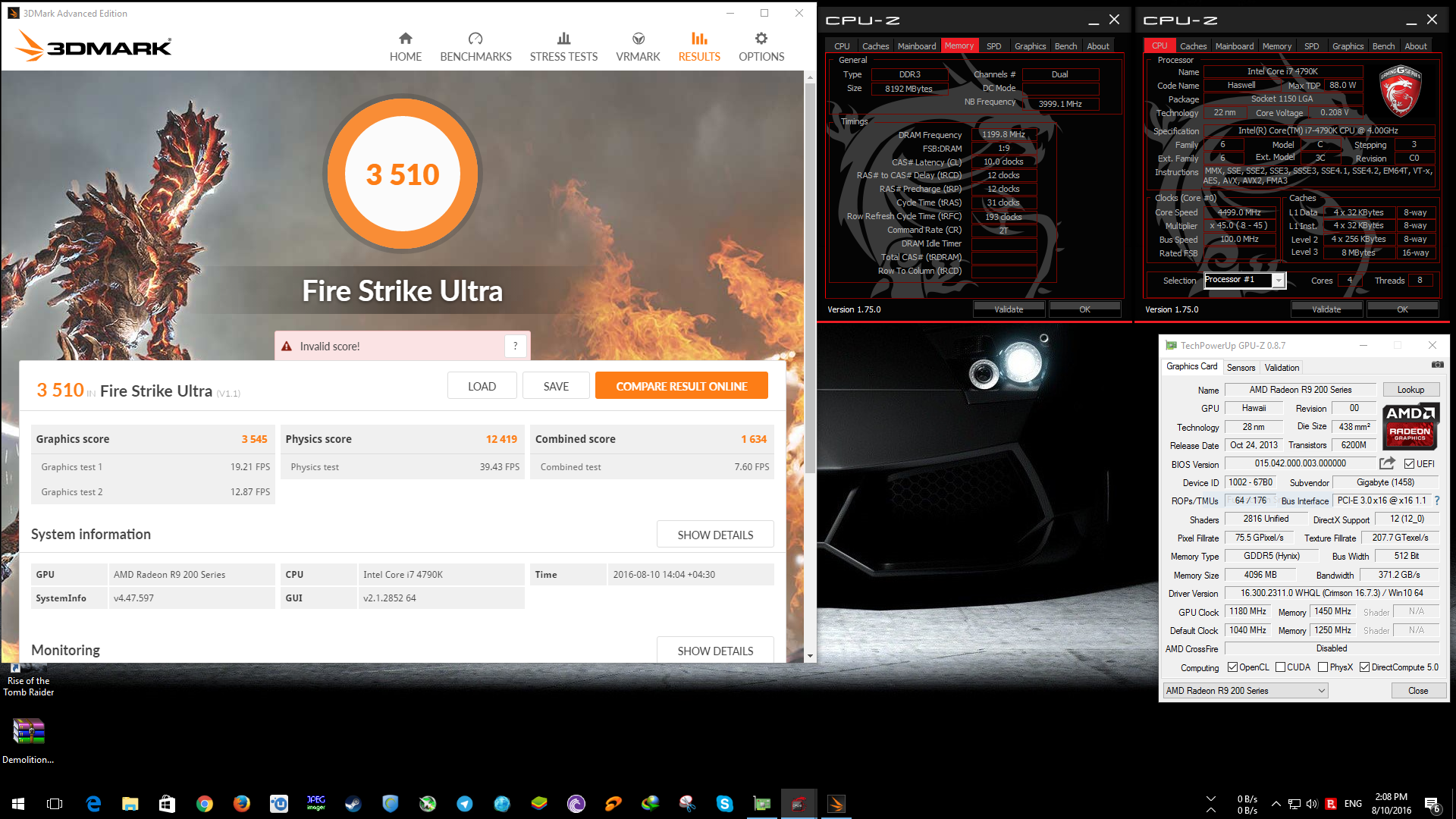1456x819 pixels.
Task: Select the Demolition archive desktop icon
Action: (x=29, y=740)
